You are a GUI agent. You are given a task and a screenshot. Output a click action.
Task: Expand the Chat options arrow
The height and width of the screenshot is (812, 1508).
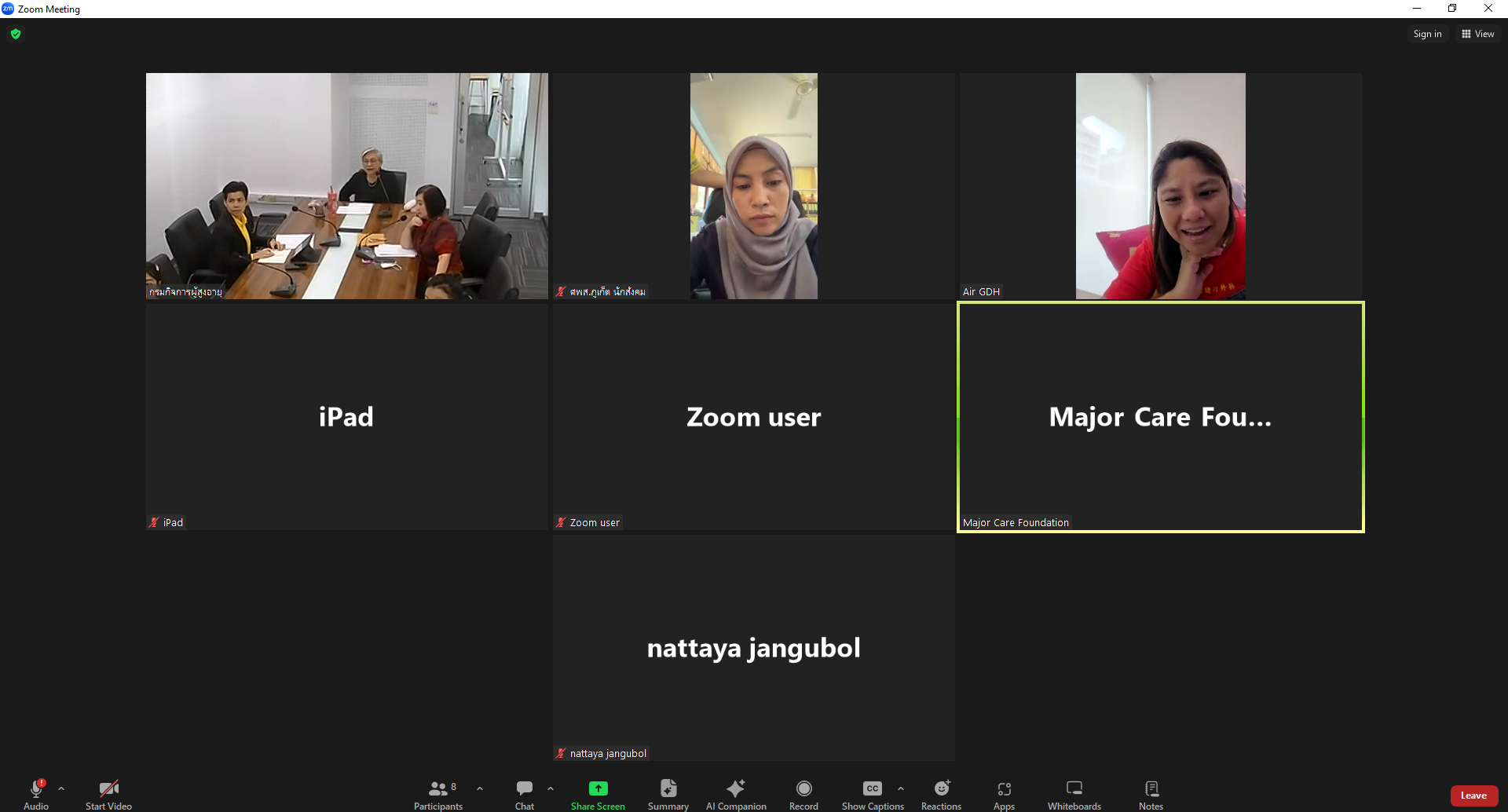pyautogui.click(x=551, y=788)
